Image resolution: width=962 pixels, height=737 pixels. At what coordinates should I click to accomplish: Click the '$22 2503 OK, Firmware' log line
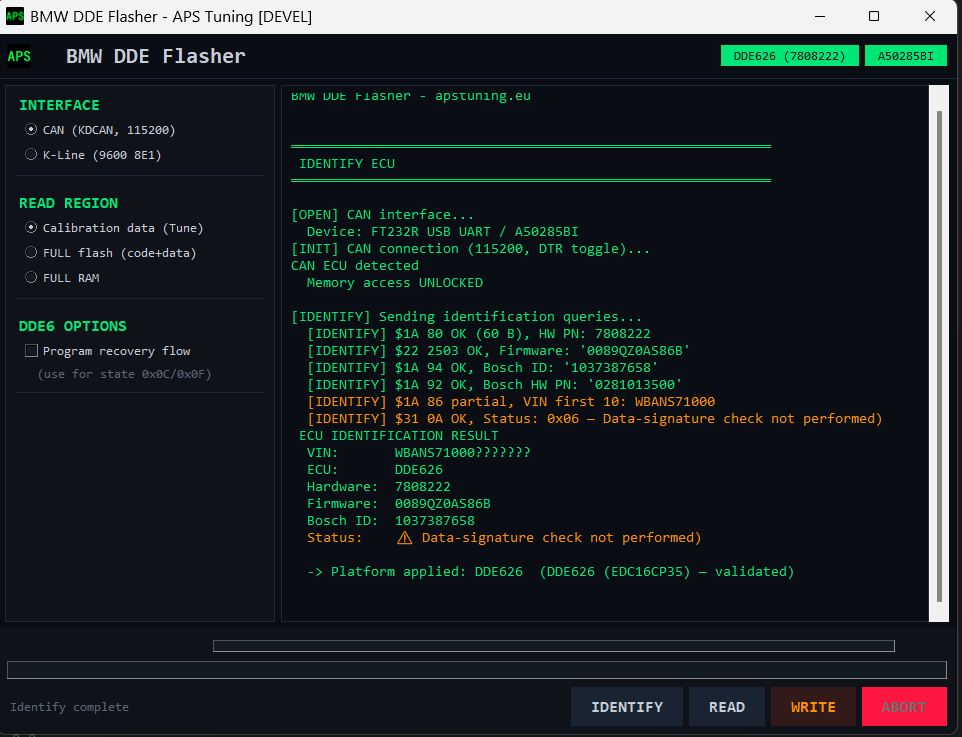(498, 351)
